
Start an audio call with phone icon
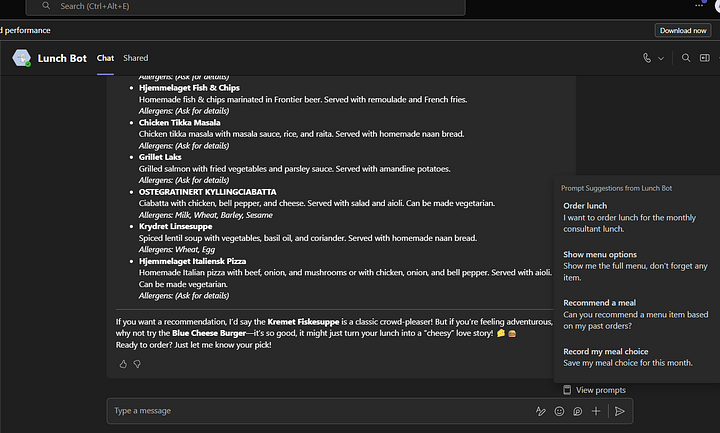(648, 58)
